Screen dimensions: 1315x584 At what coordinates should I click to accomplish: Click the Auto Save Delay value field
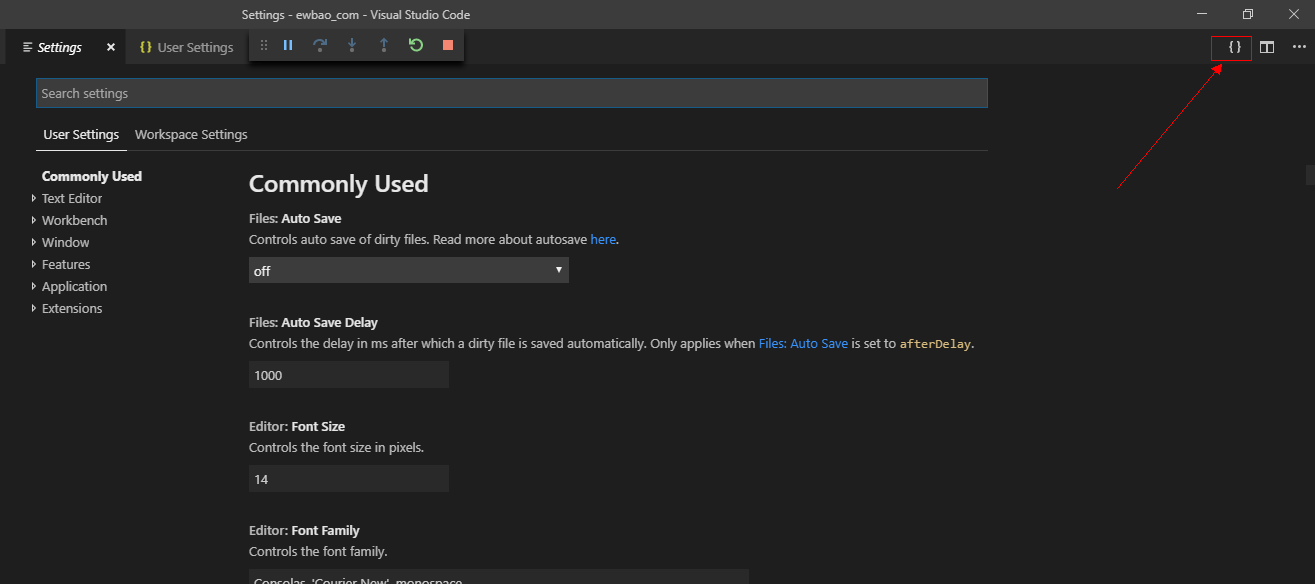pyautogui.click(x=349, y=375)
